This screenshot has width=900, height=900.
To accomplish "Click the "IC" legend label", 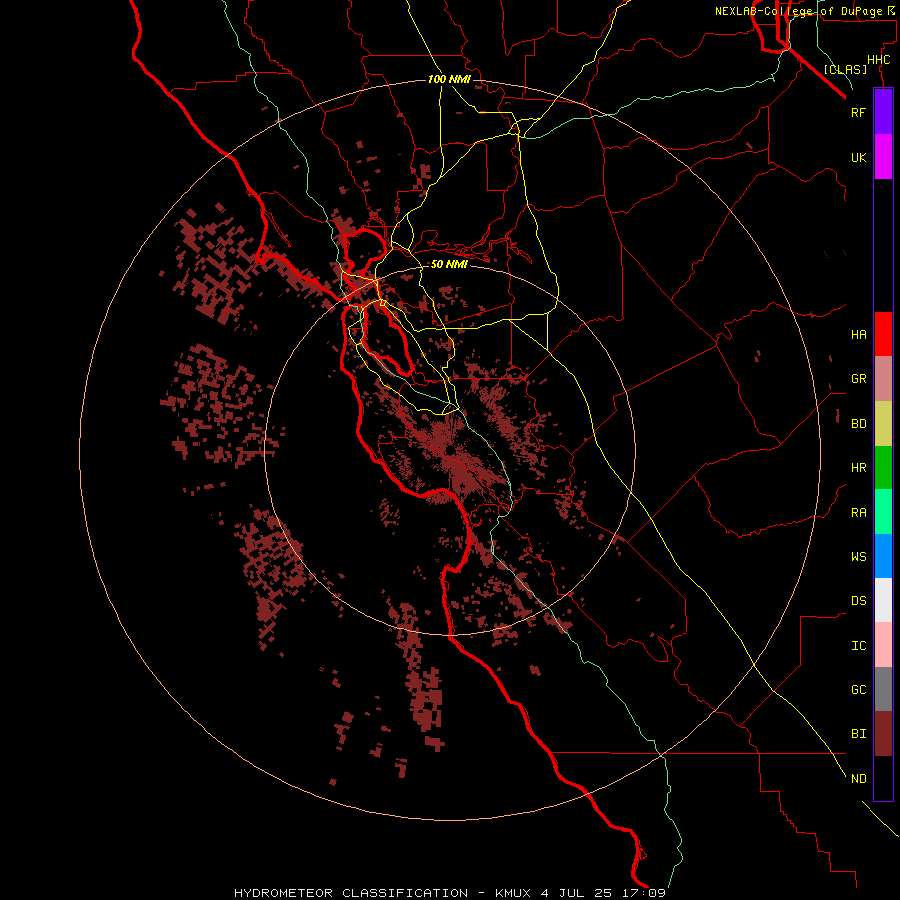I will point(858,646).
